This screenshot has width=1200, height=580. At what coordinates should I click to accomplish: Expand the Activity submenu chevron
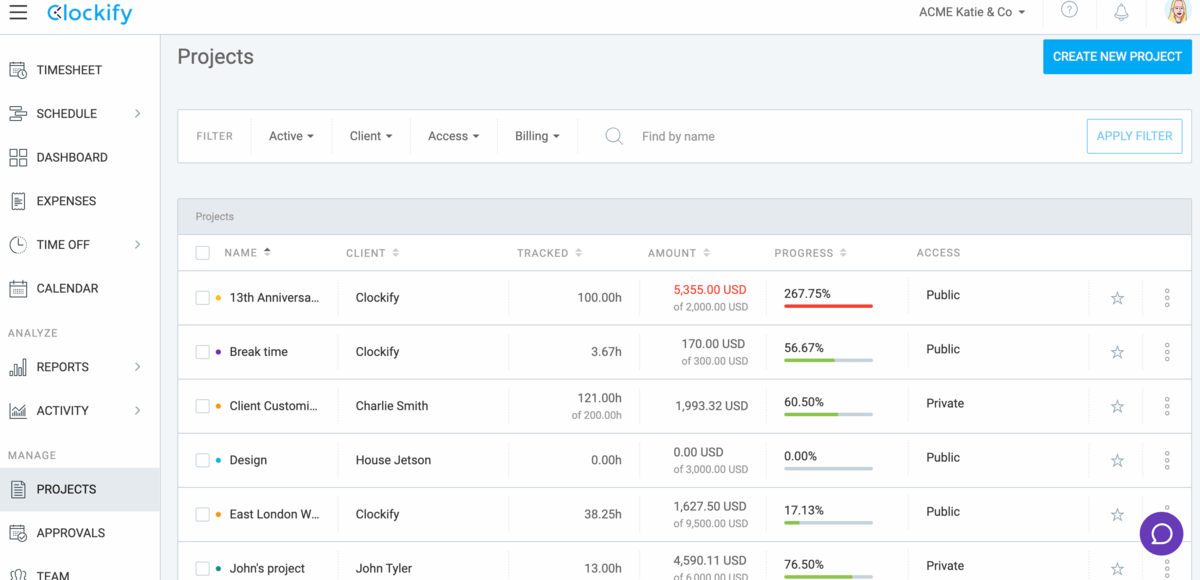137,411
